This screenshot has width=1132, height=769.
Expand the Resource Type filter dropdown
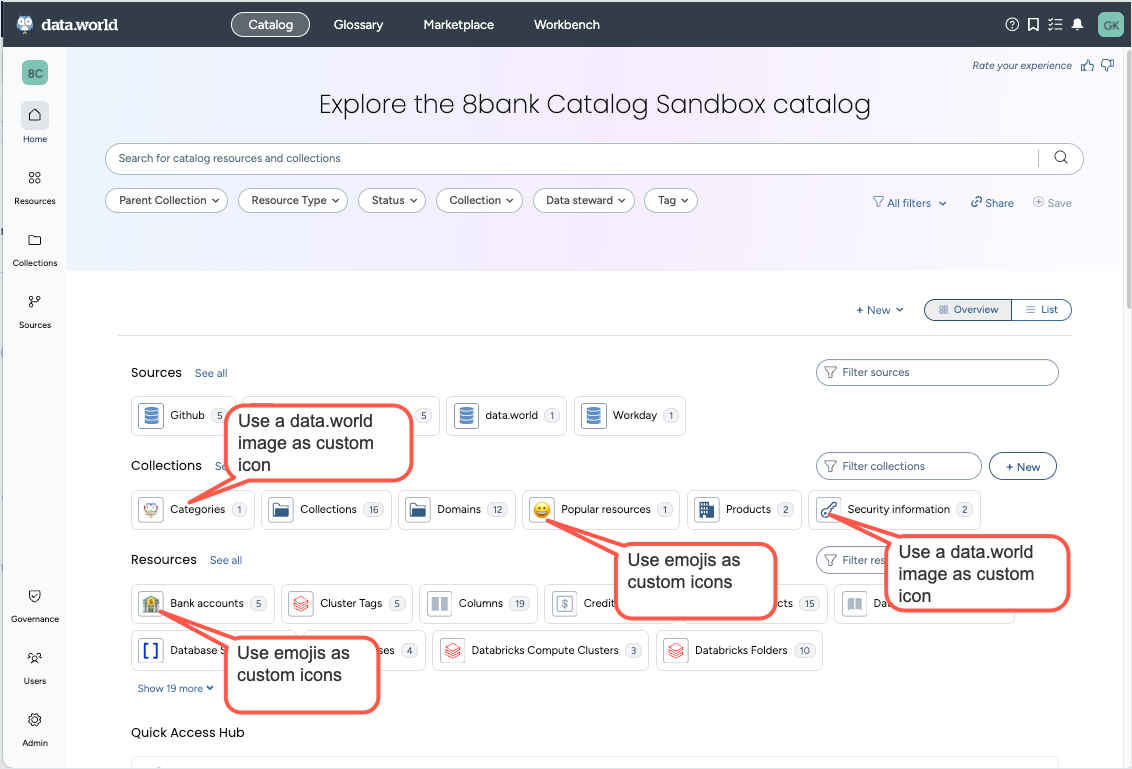pyautogui.click(x=293, y=201)
